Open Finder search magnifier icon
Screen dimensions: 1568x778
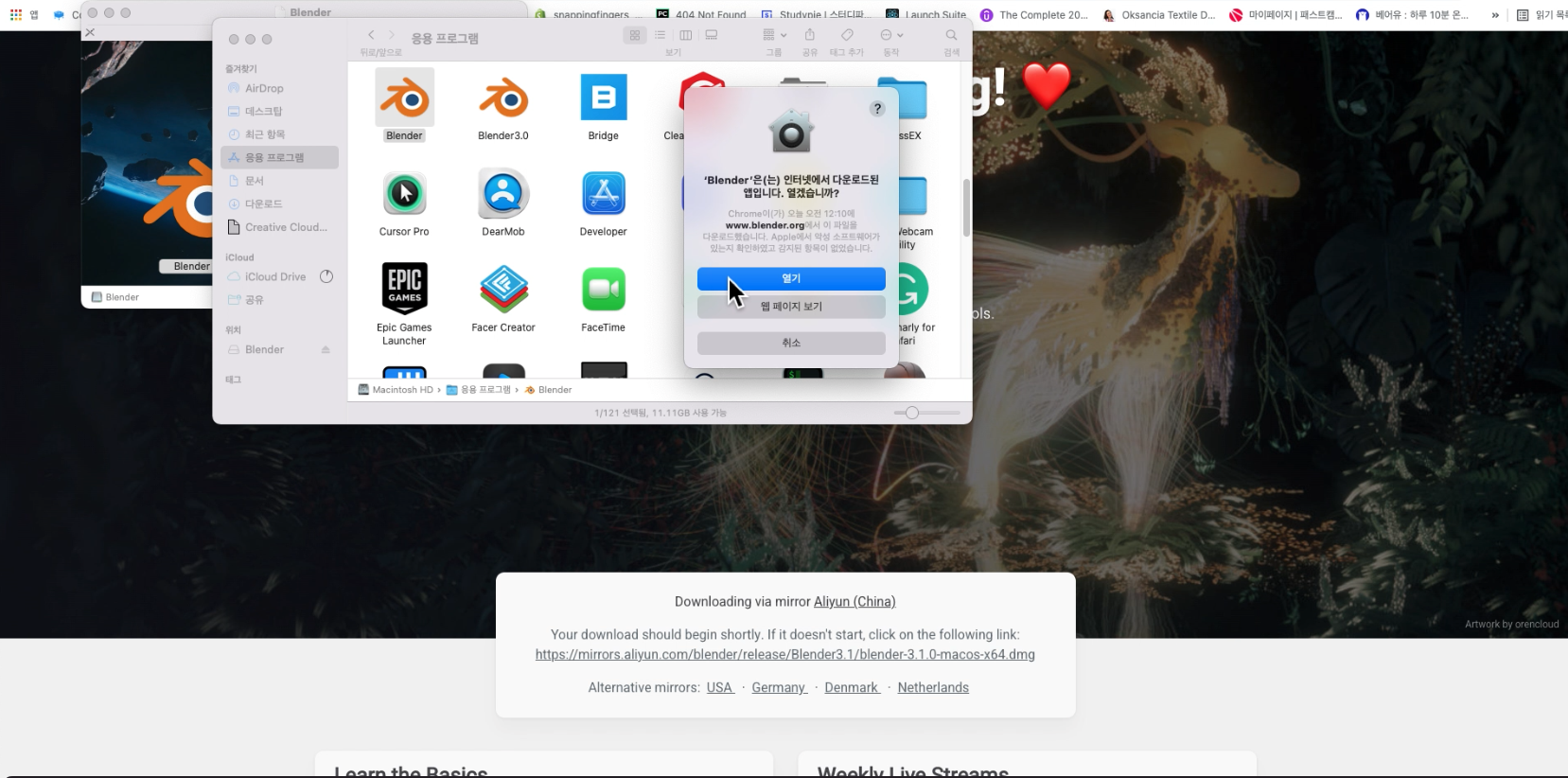tap(951, 35)
